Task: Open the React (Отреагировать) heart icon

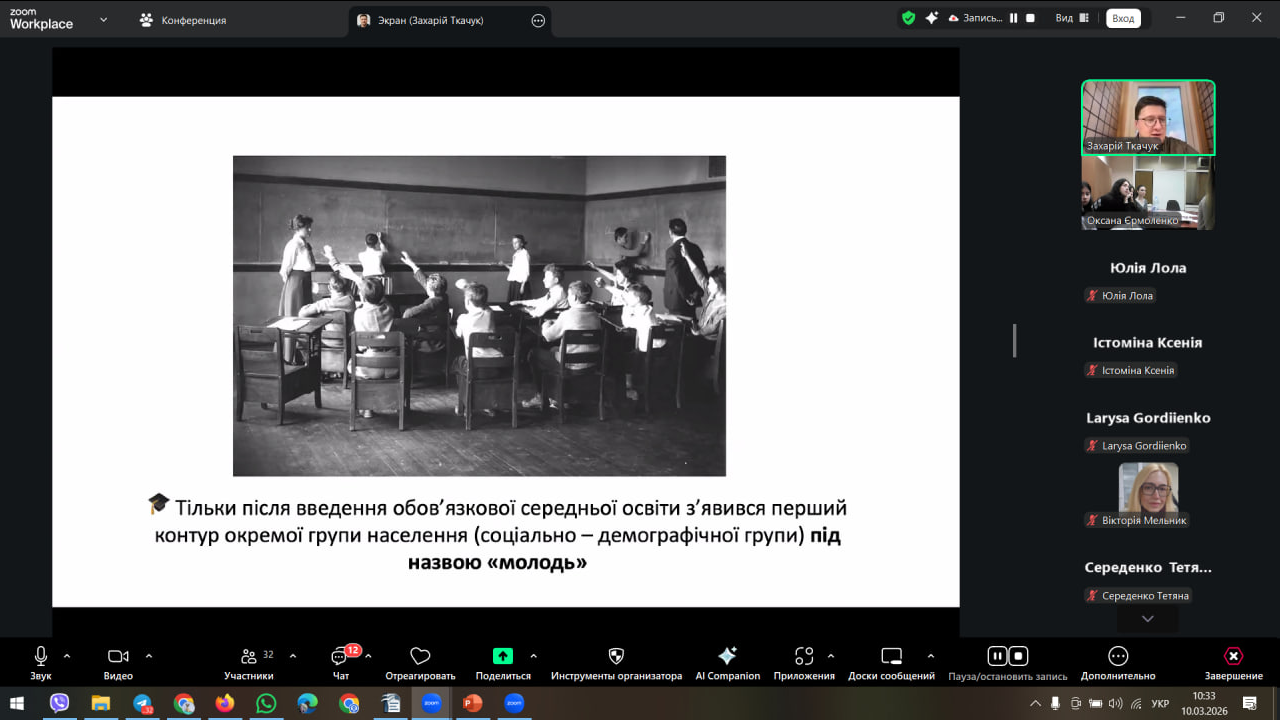Action: [x=420, y=657]
